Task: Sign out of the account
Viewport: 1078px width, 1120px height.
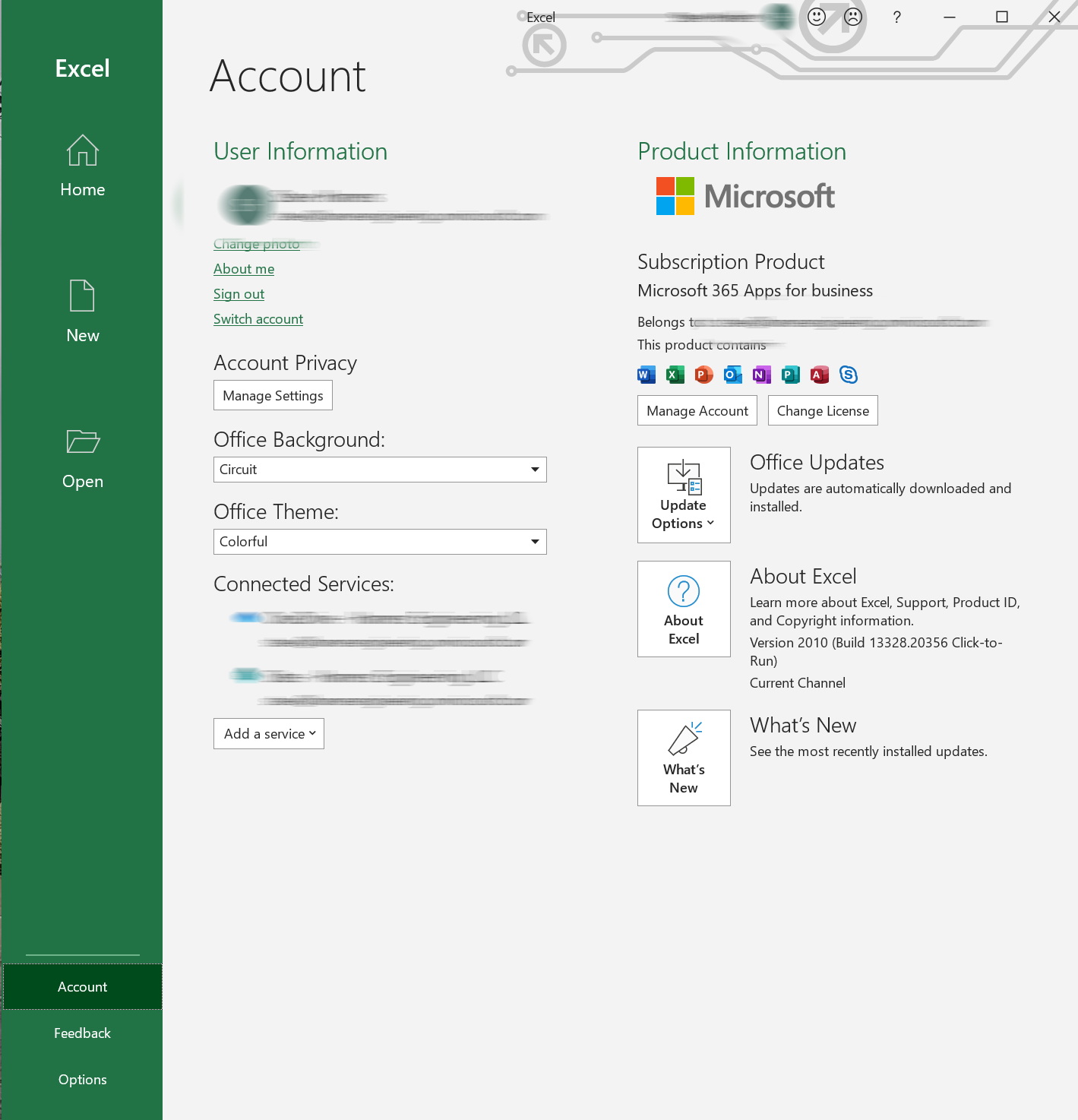Action: pyautogui.click(x=238, y=294)
